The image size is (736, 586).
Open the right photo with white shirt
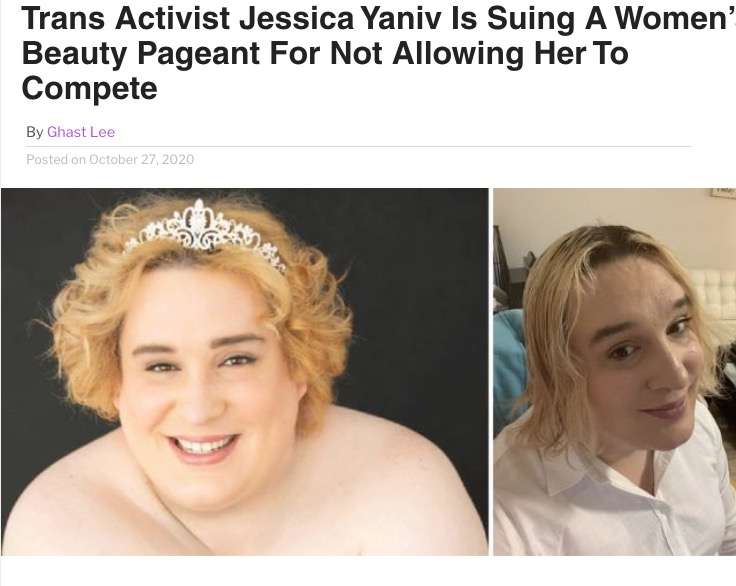point(614,372)
